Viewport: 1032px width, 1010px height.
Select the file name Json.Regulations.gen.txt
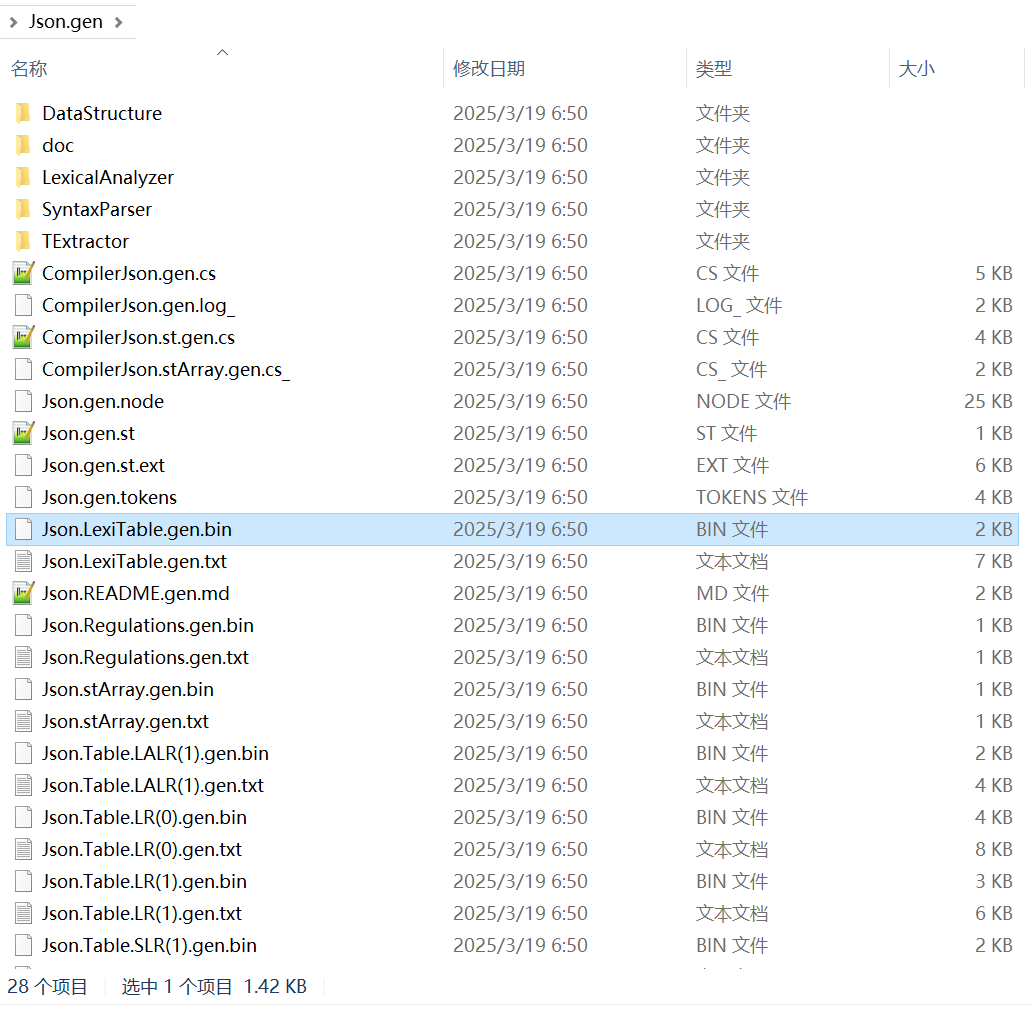click(145, 658)
